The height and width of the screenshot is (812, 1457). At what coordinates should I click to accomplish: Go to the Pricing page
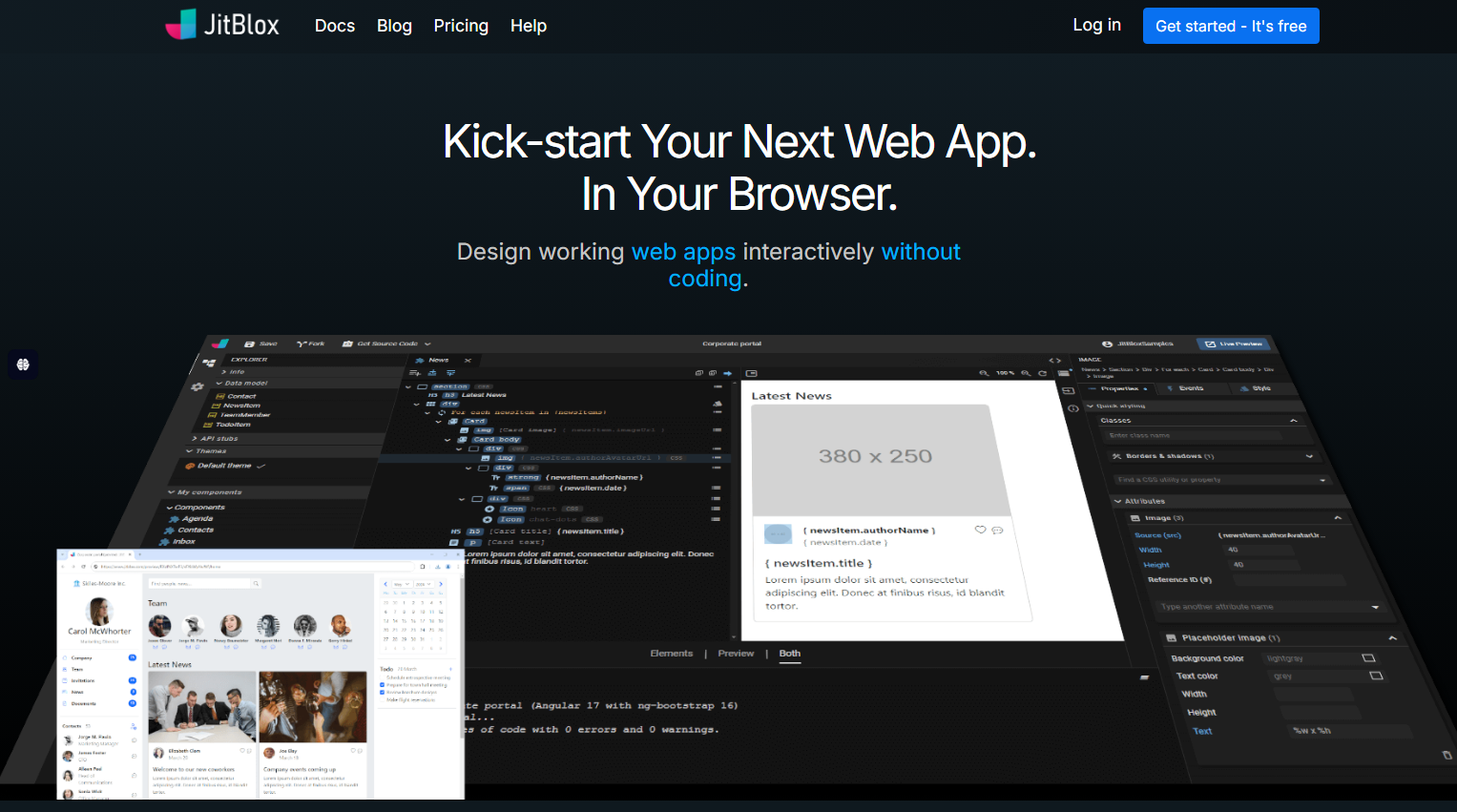tap(461, 26)
